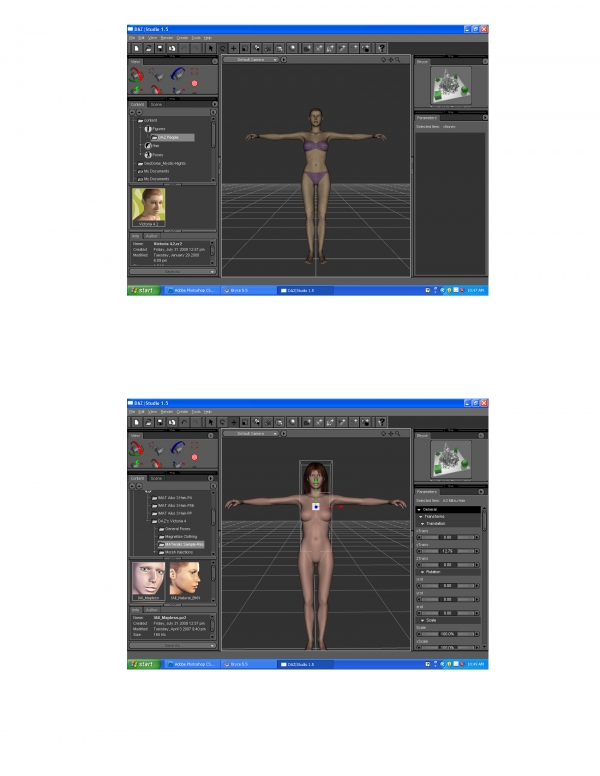Click the arrow button beside 10:49 AM camera dropdown

point(284,434)
